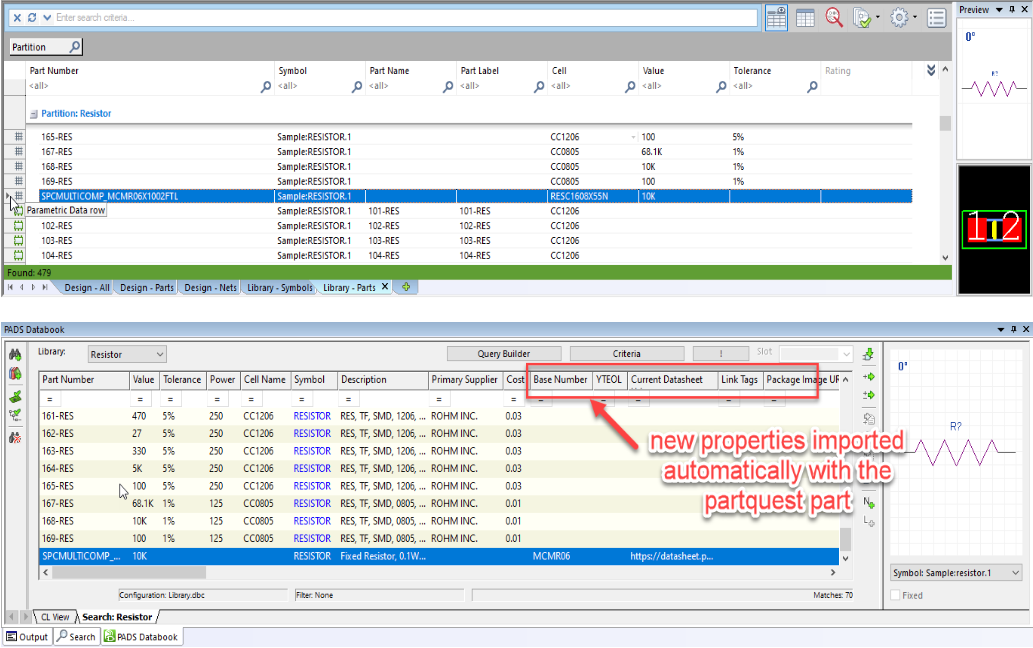The width and height of the screenshot is (1033, 648).
Task: Select the find-with-plus binoculars icon in Databook sidebar
Action: pyautogui.click(x=15, y=352)
